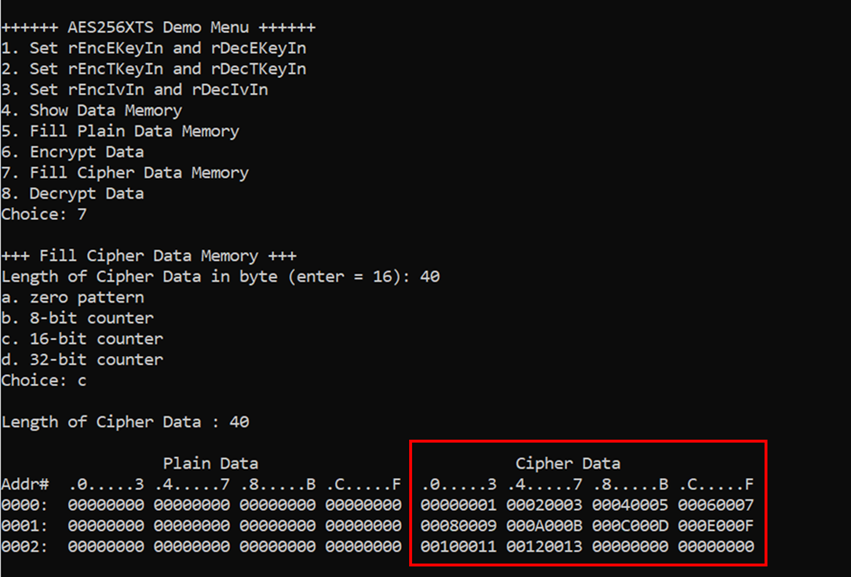Viewport: 851px width, 577px height.
Task: Click the length value 40 after enter prompt
Action: click(430, 277)
